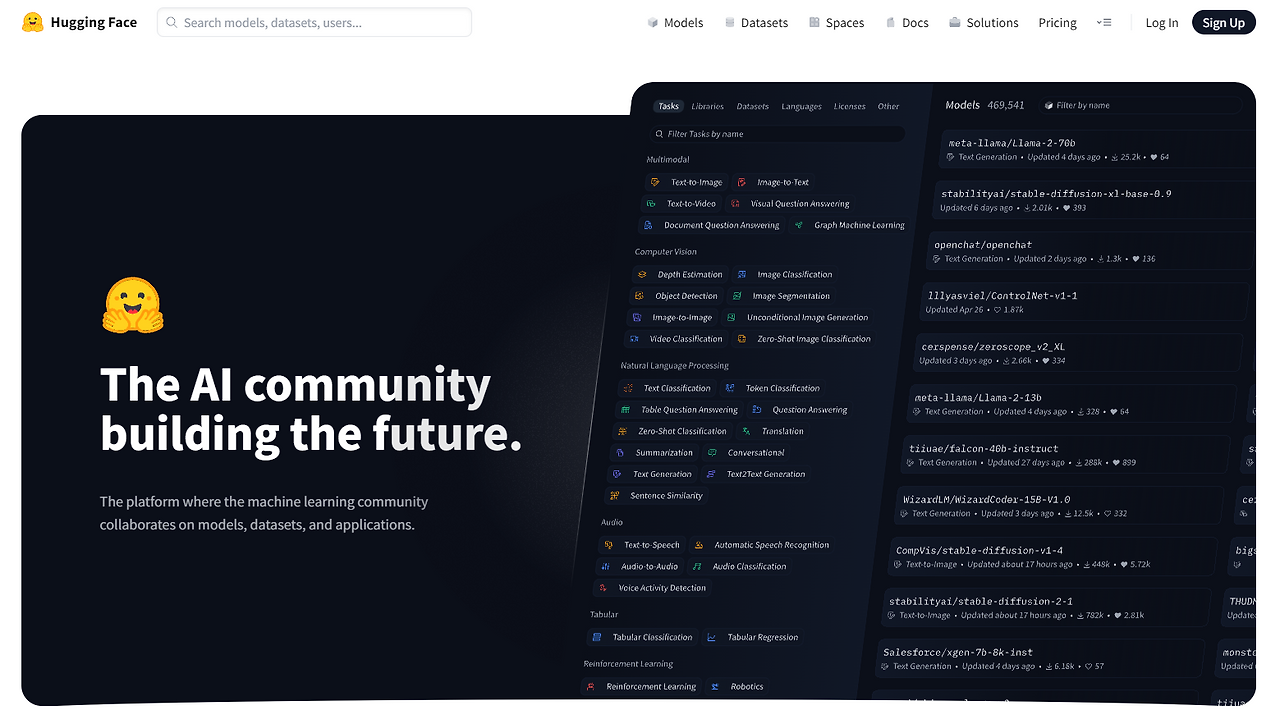The image size is (1280, 715).
Task: Click the Graph Machine Learning task icon
Action: [x=799, y=225]
